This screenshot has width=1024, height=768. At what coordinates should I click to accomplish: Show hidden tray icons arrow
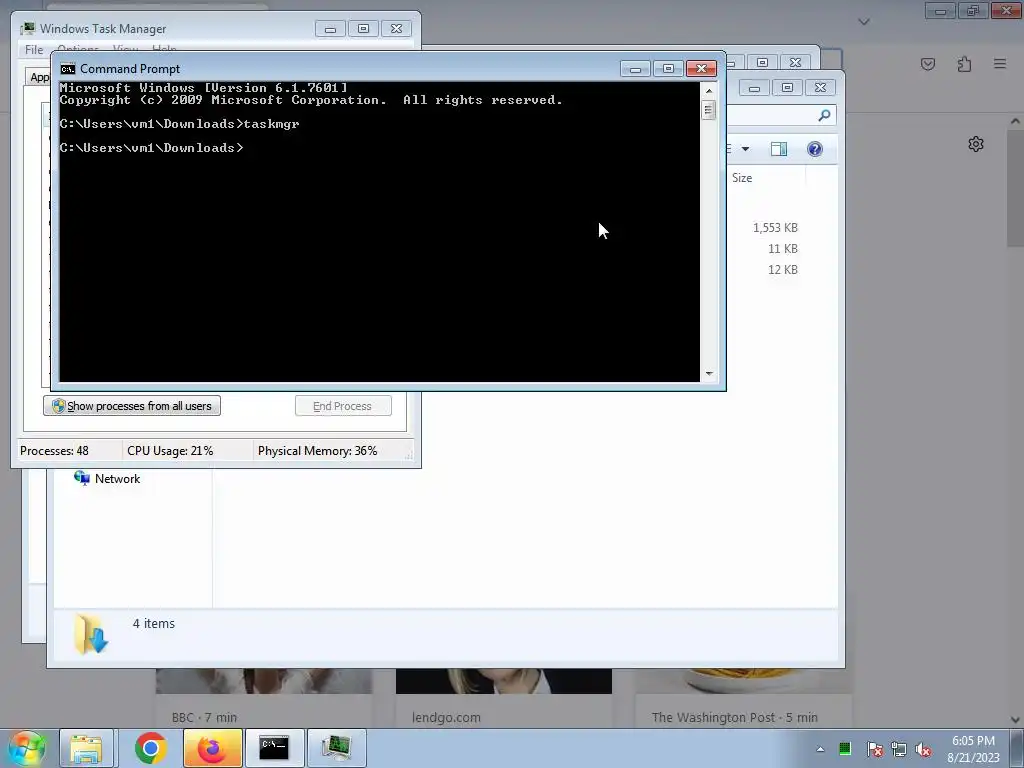(820, 749)
